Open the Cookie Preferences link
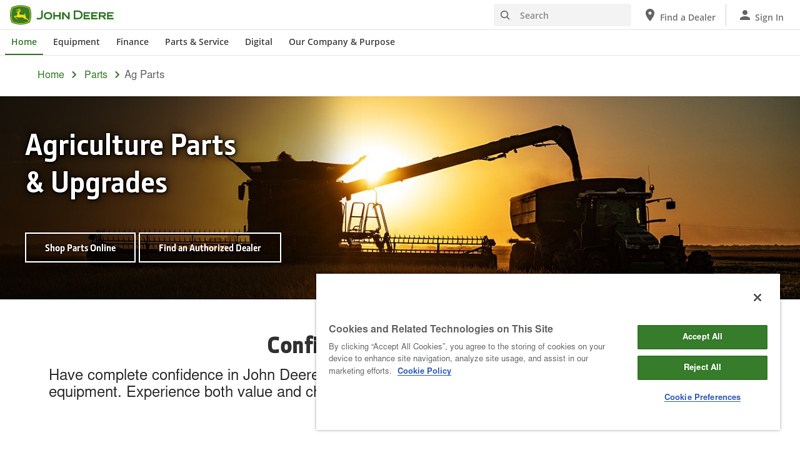The height and width of the screenshot is (450, 800). click(702, 397)
